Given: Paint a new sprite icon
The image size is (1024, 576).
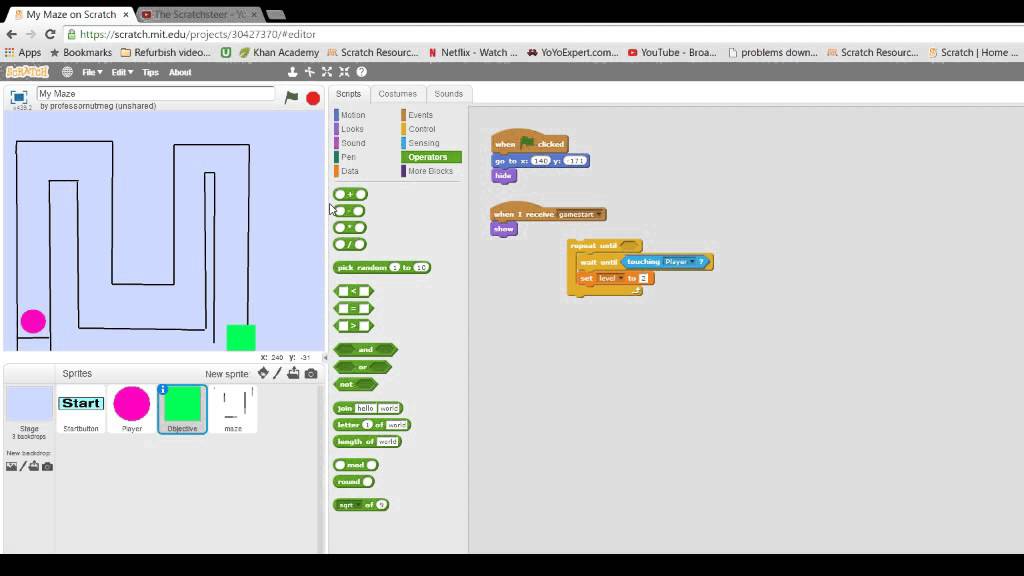Looking at the screenshot, I should (x=278, y=373).
